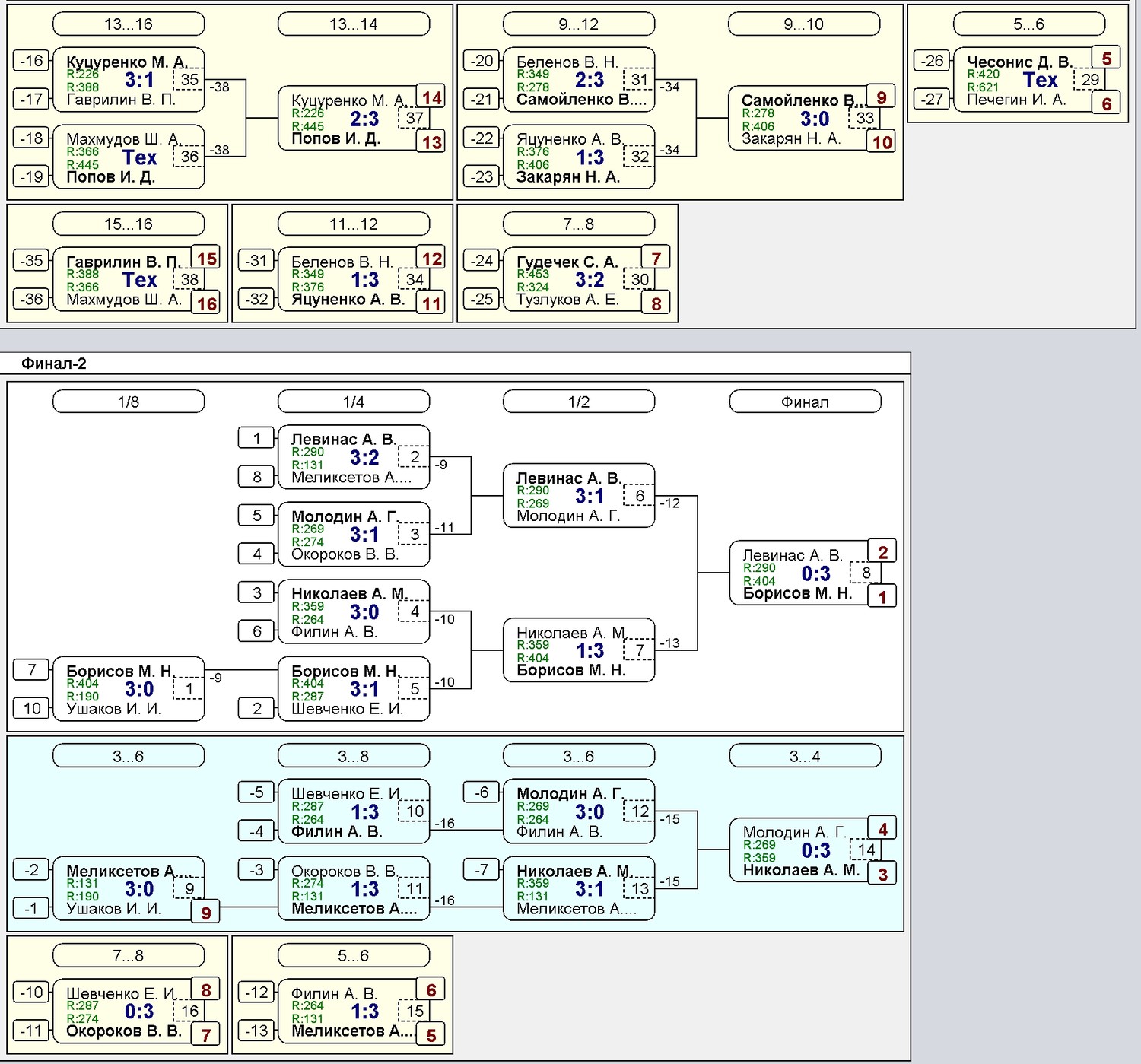Click seed box 7 beside Борисов in 1/8
The height and width of the screenshot is (1064, 1141).
click(31, 669)
